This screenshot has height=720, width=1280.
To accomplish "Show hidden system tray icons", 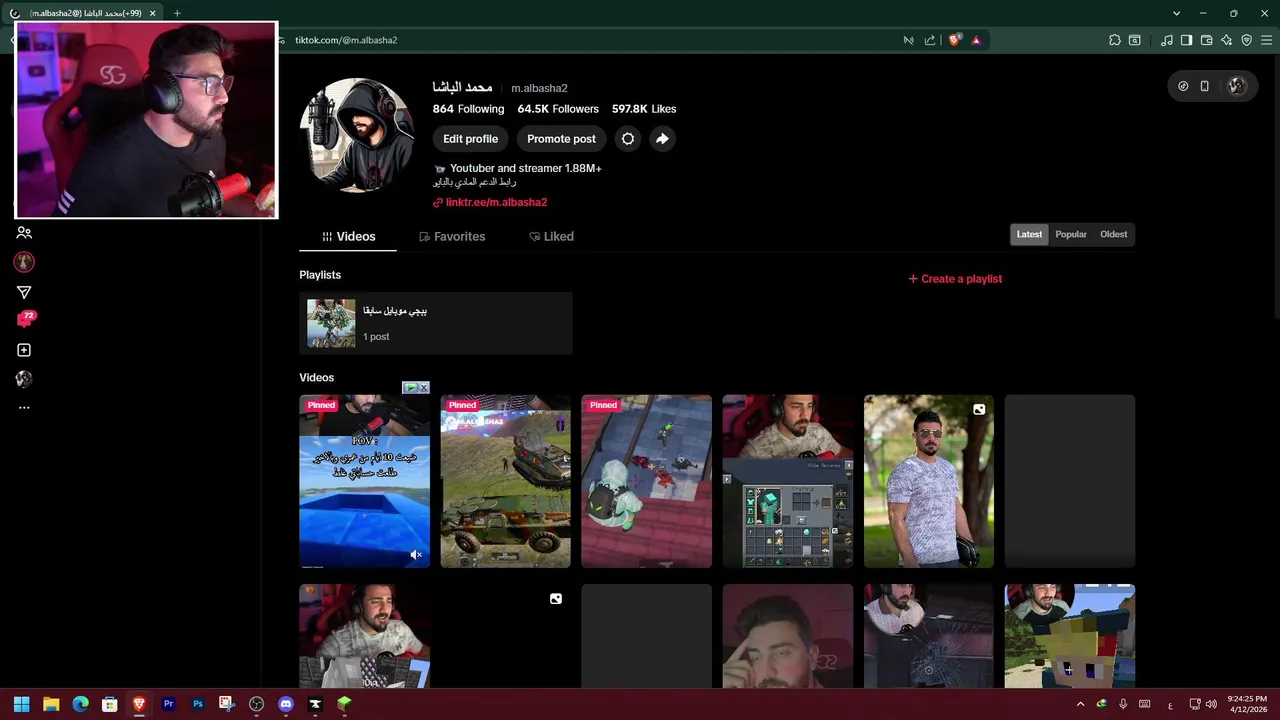I will pos(1080,704).
